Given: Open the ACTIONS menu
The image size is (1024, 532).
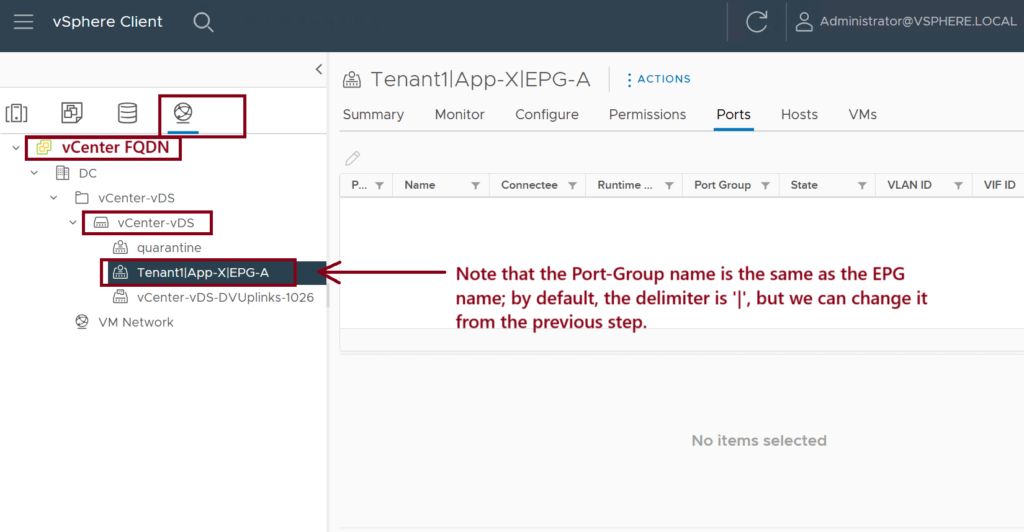Looking at the screenshot, I should coord(658,79).
